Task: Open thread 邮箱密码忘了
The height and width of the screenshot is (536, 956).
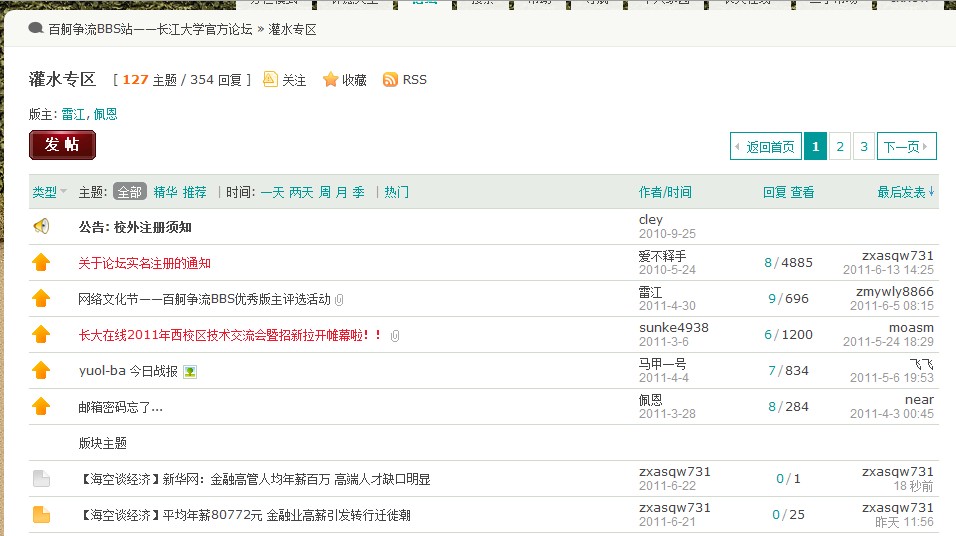Action: pyautogui.click(x=121, y=407)
